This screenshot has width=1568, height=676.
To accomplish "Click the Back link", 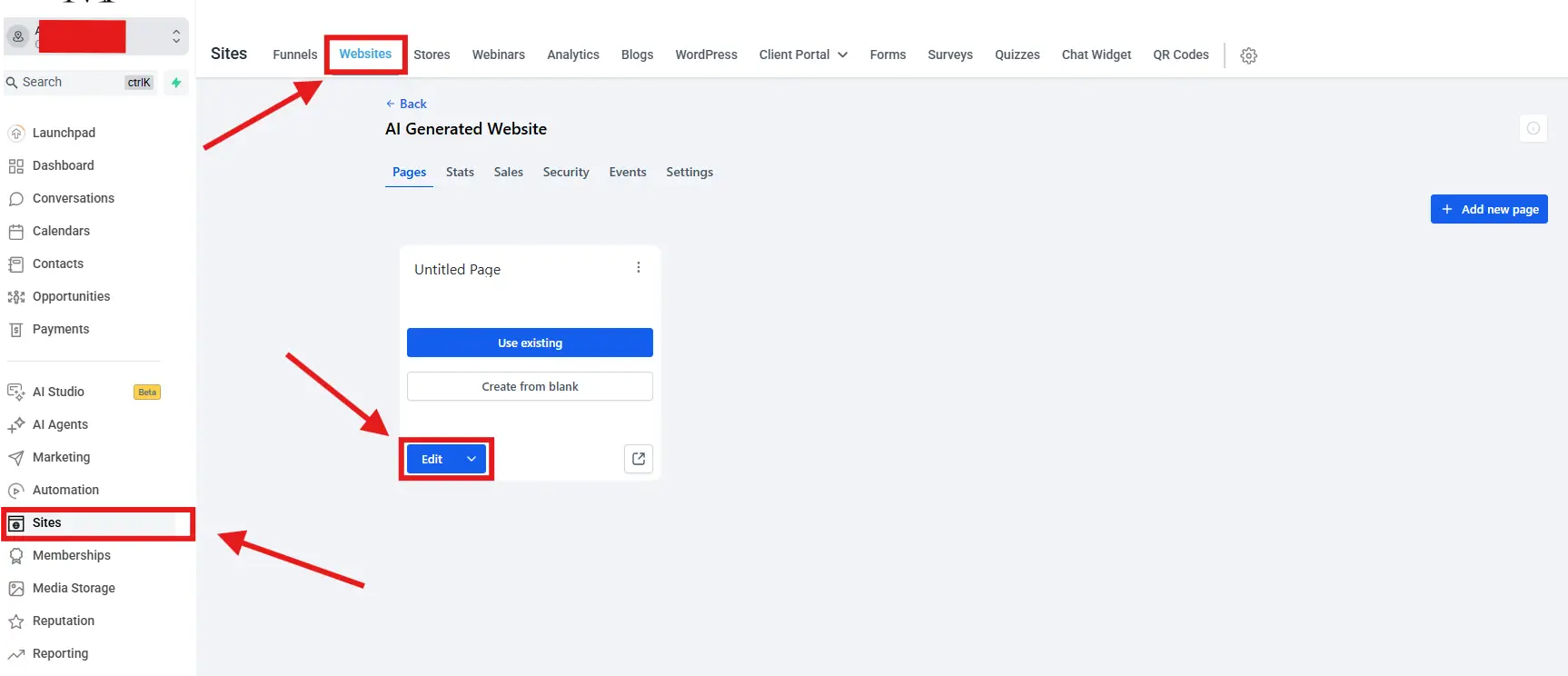I will tap(406, 104).
